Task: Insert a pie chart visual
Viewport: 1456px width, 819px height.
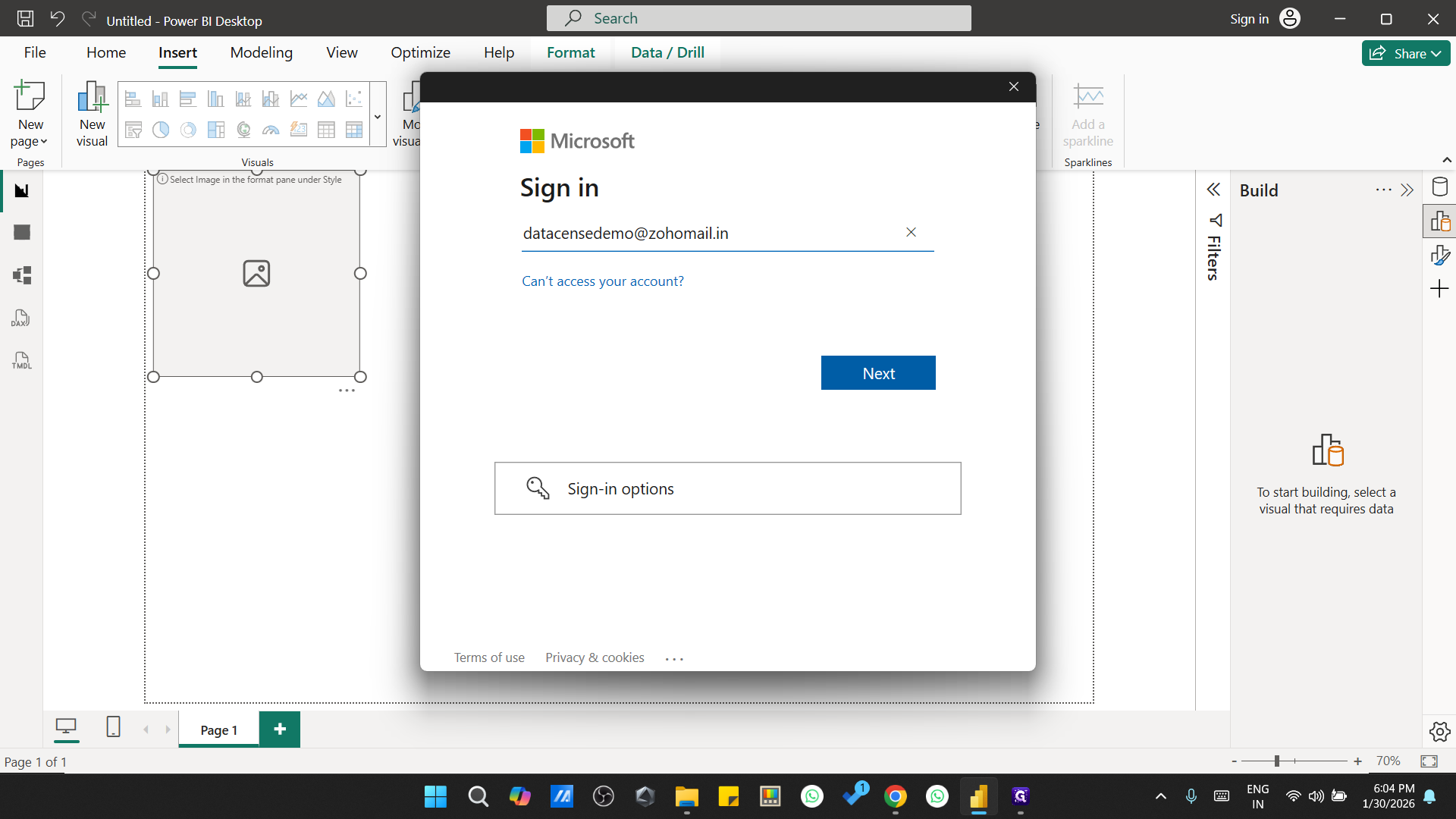Action: [160, 130]
